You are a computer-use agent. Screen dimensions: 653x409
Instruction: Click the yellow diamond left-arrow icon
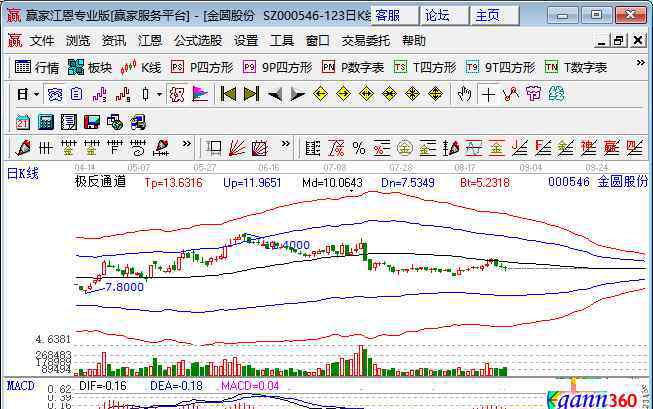click(x=320, y=94)
